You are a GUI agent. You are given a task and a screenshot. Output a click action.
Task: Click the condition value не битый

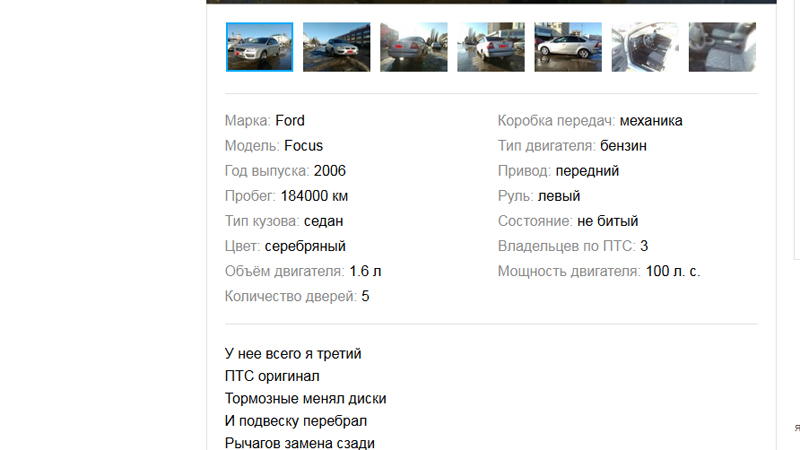(x=607, y=221)
